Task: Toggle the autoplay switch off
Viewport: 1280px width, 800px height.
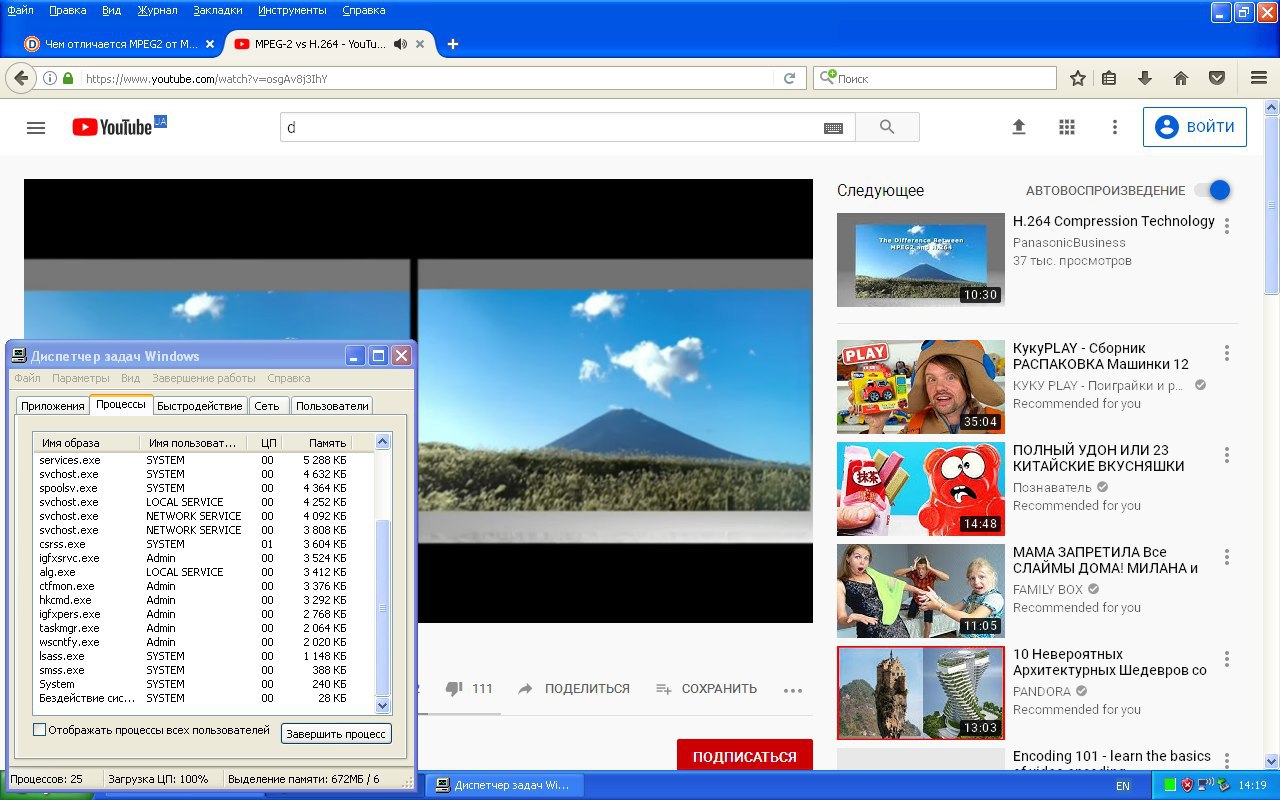Action: click(1212, 190)
